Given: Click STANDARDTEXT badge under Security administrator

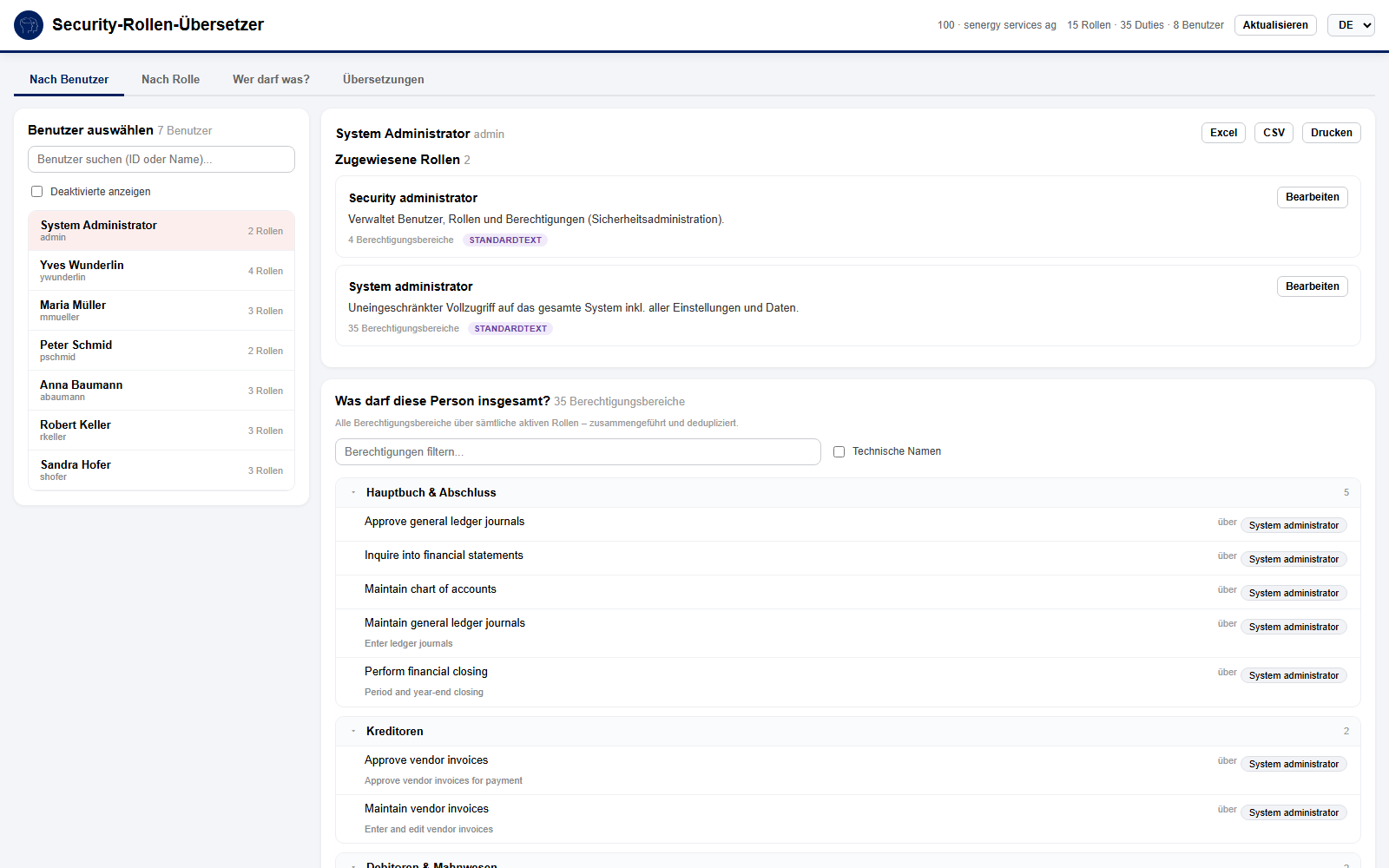Looking at the screenshot, I should pyautogui.click(x=505, y=240).
